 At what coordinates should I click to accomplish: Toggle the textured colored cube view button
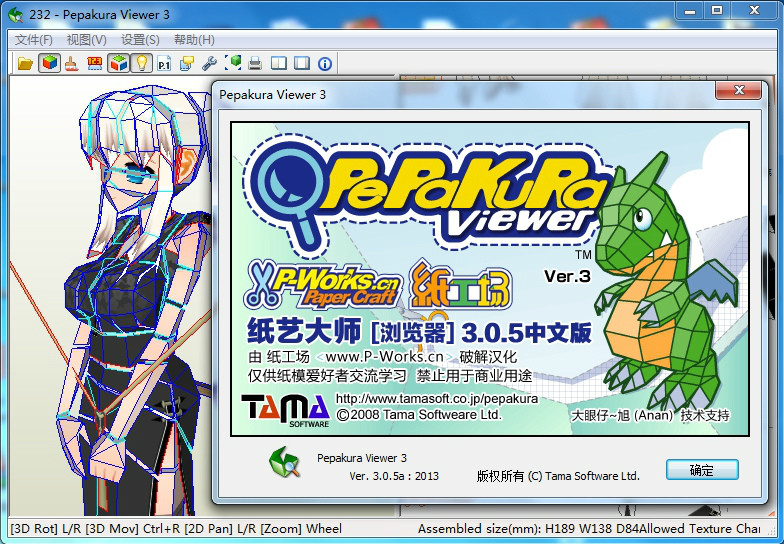pyautogui.click(x=50, y=64)
